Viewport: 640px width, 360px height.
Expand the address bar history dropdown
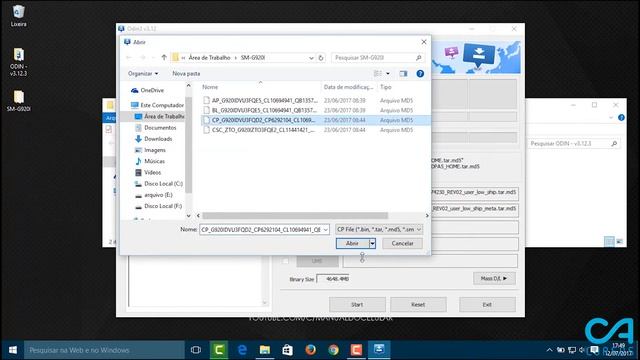(x=311, y=58)
